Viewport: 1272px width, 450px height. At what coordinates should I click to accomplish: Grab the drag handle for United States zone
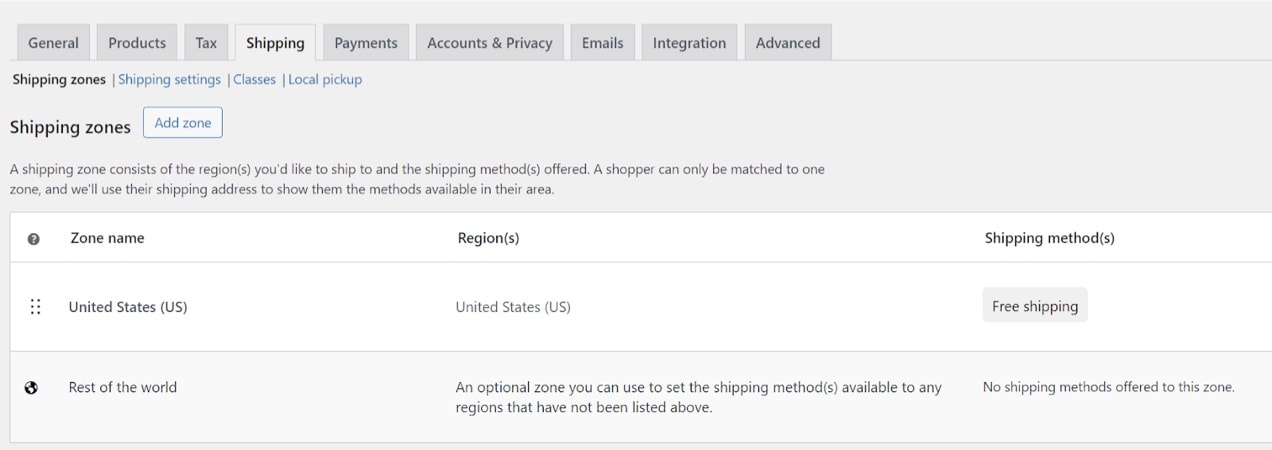pyautogui.click(x=35, y=307)
